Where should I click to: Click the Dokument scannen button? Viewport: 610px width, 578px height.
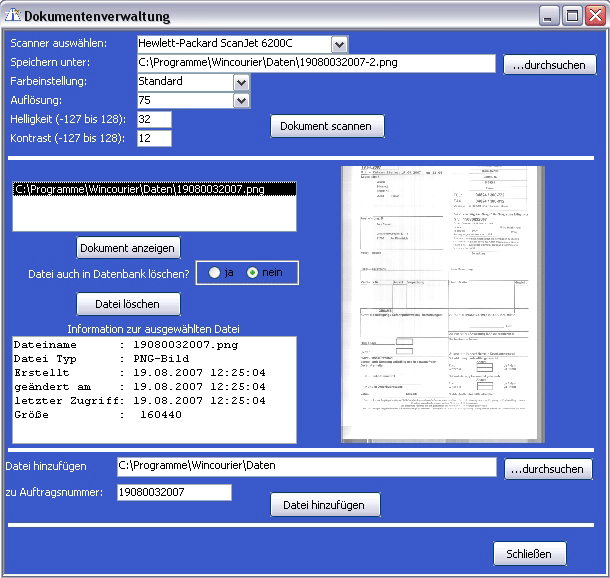(327, 126)
